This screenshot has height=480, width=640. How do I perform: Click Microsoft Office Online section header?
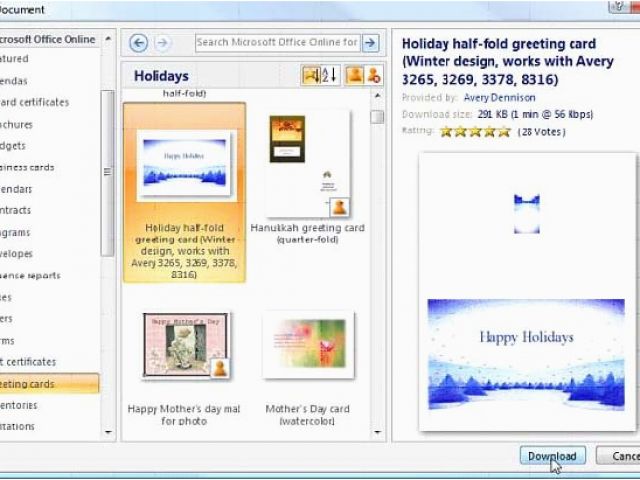(47, 40)
